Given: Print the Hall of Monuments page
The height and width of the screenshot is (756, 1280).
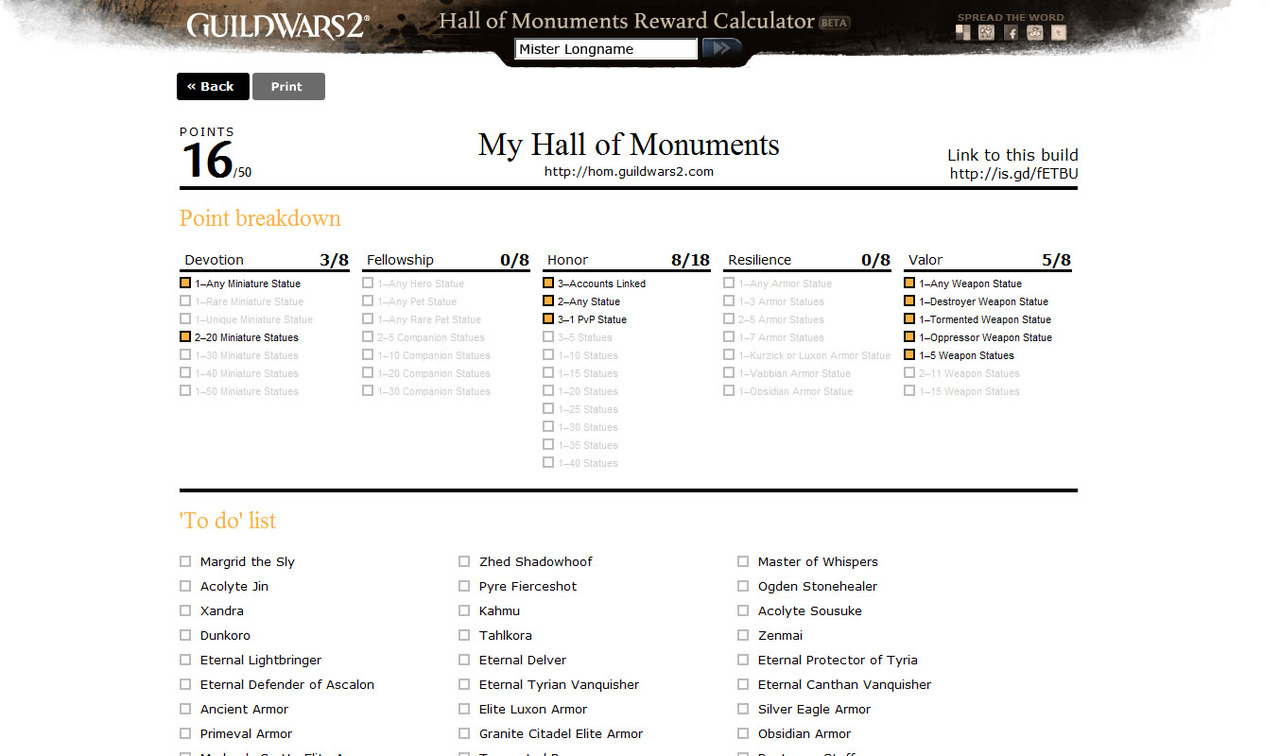Looking at the screenshot, I should pos(288,86).
